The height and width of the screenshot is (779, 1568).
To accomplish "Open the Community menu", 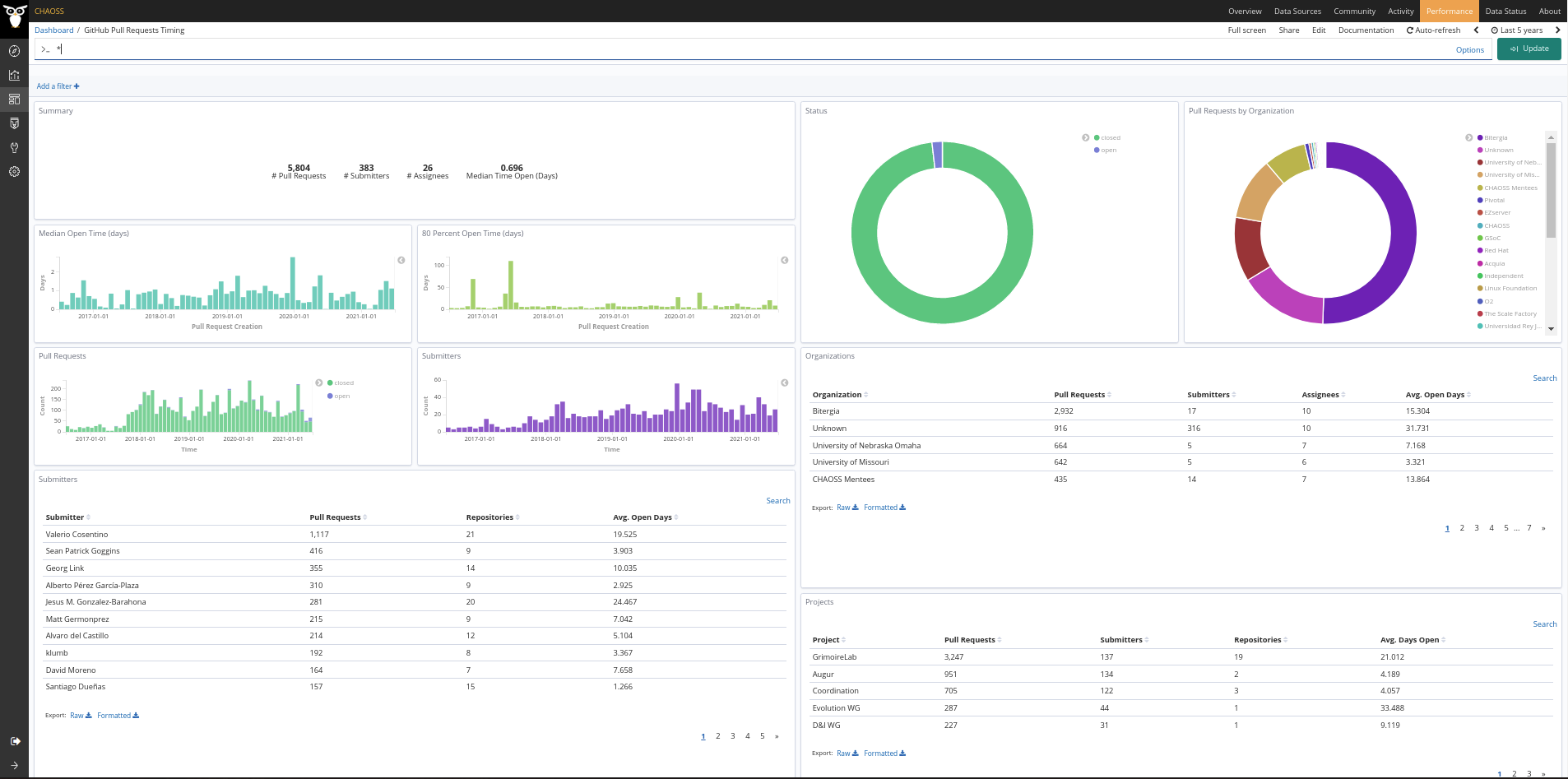I will click(x=1354, y=12).
